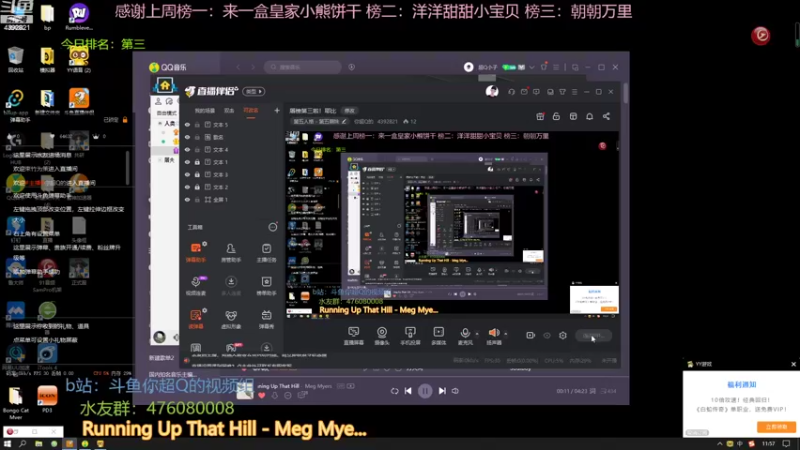Open the mail icon with red dot
800x450 pixels.
tap(524, 92)
